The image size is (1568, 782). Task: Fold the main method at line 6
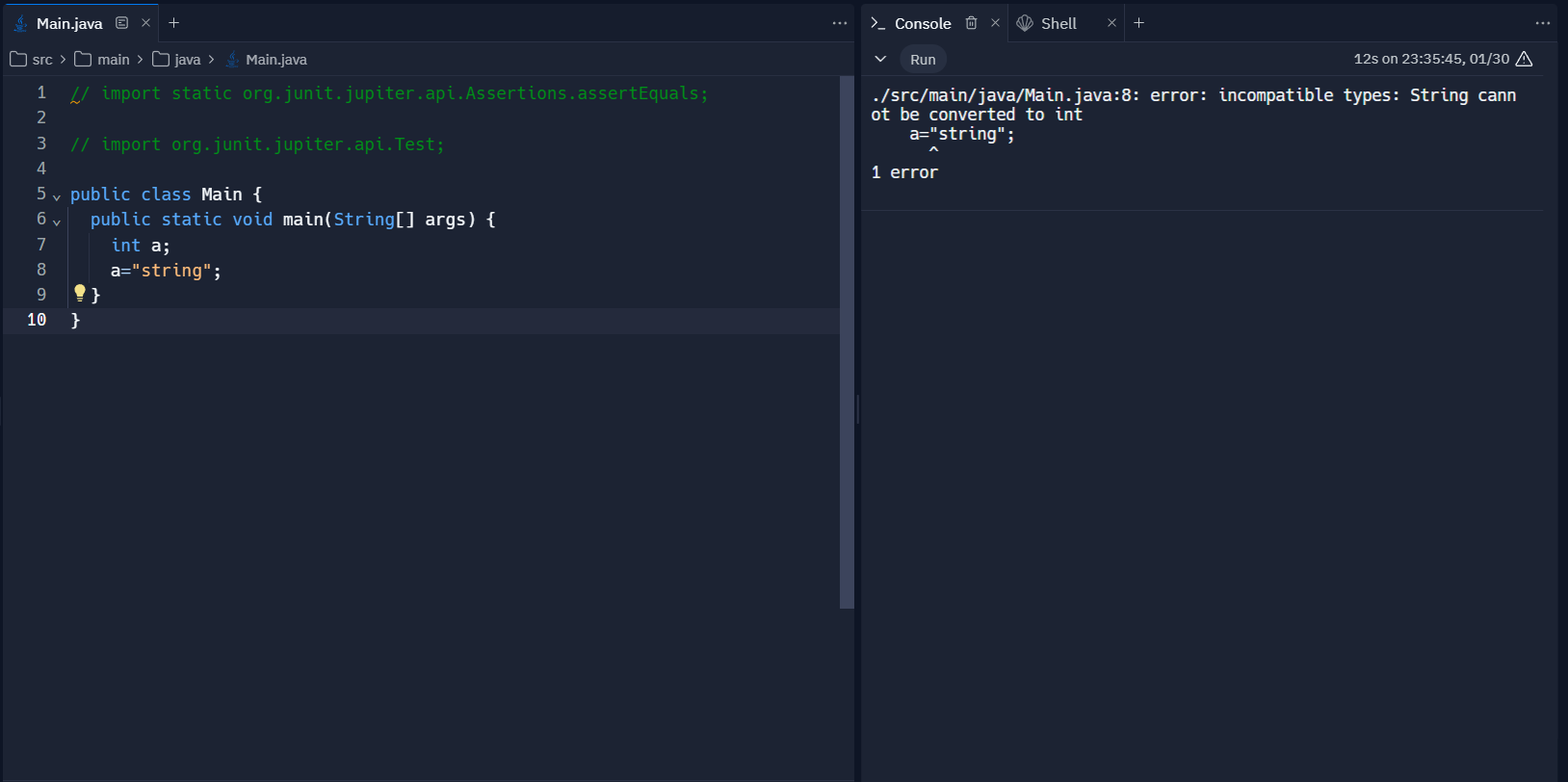coord(57,222)
